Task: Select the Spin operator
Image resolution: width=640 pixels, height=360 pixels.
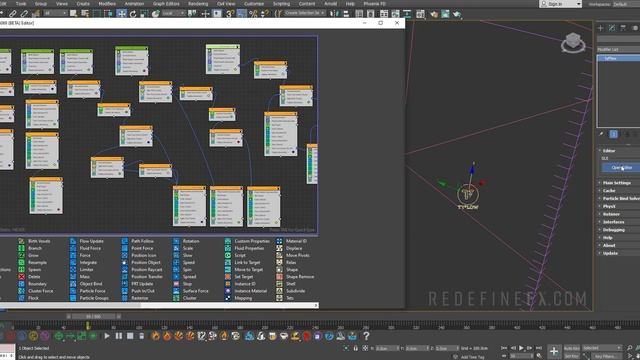Action: point(182,270)
